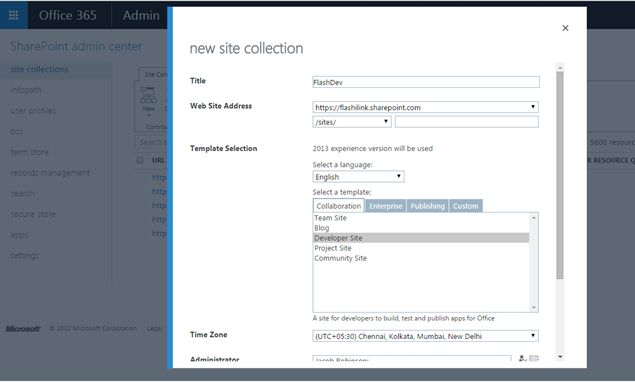Select the Developer Site template
The width and height of the screenshot is (635, 382).
(x=421, y=238)
